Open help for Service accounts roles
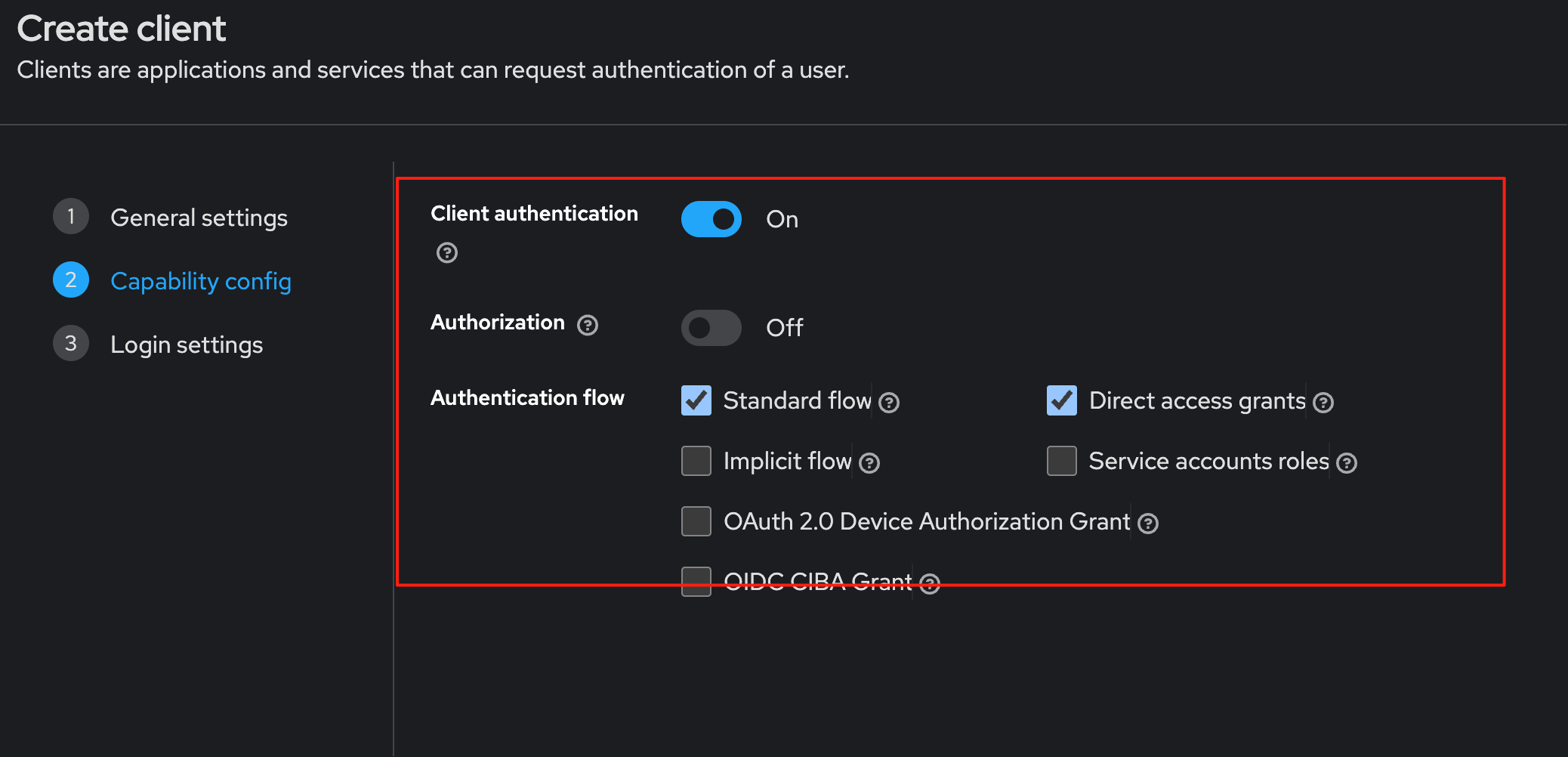 [1347, 463]
